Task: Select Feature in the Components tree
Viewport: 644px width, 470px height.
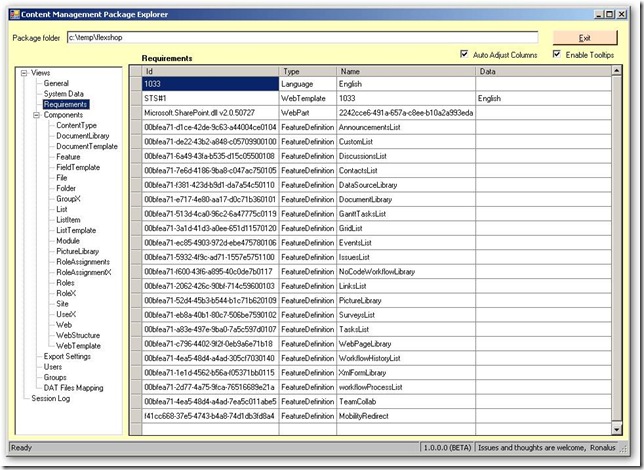Action: 68,157
